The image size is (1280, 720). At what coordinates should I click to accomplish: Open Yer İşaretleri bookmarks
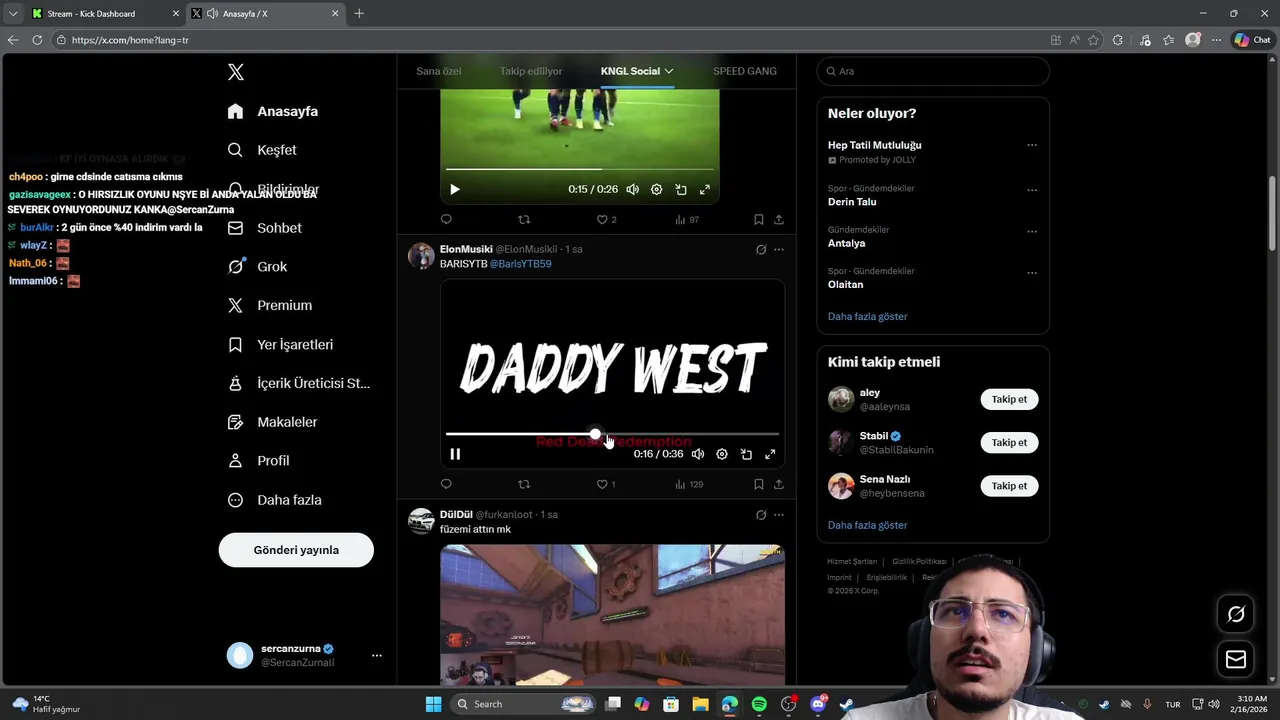pos(280,344)
